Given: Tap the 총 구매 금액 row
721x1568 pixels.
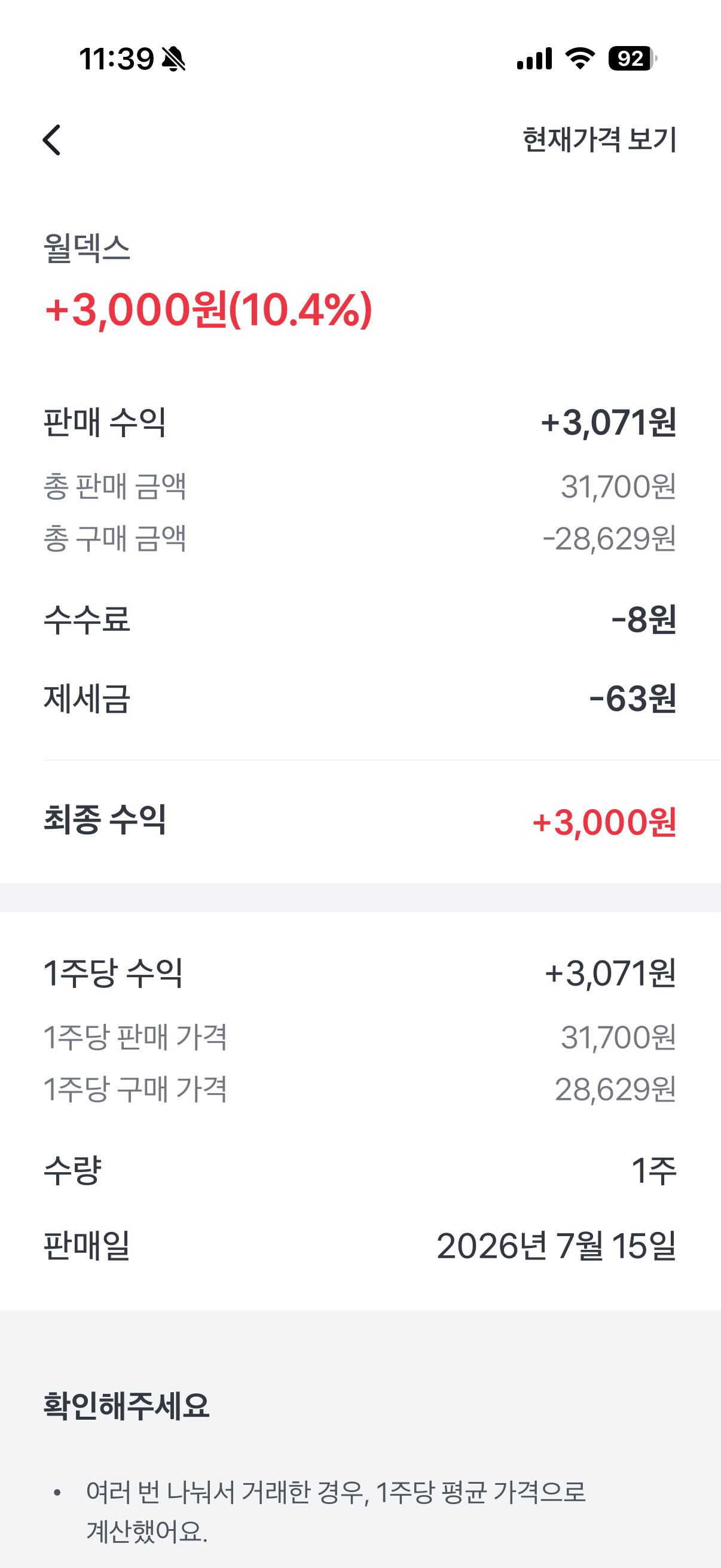Looking at the screenshot, I should [360, 539].
